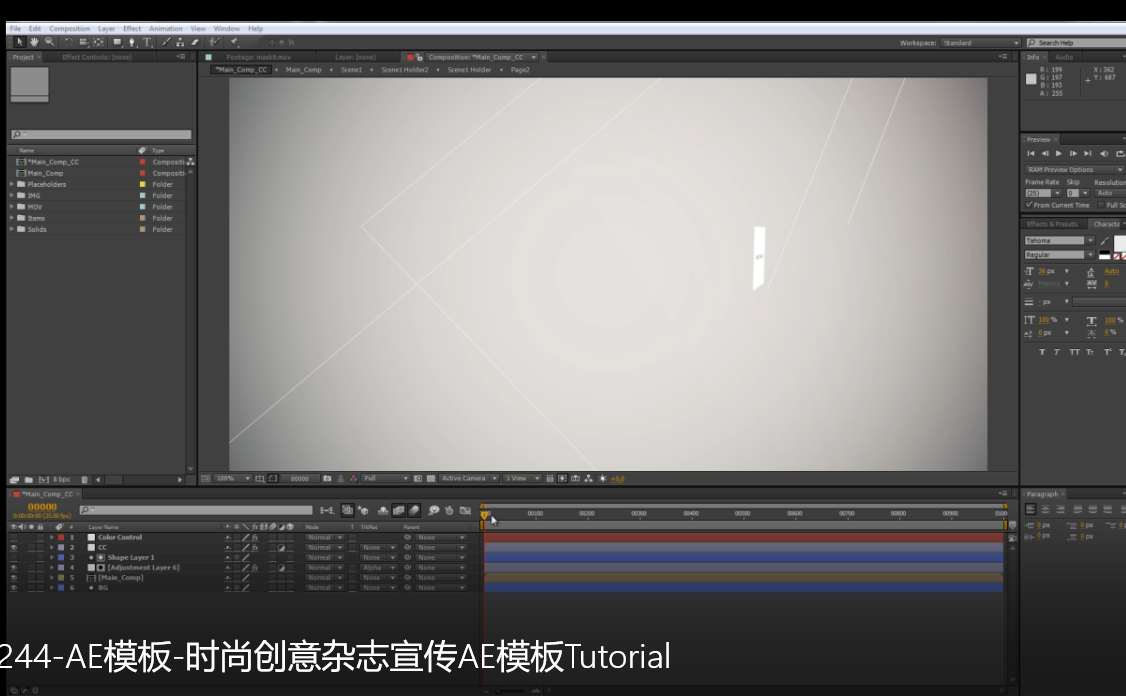Switch to the Audio panel tab
Screen dimensions: 1126x696
coord(1064,57)
